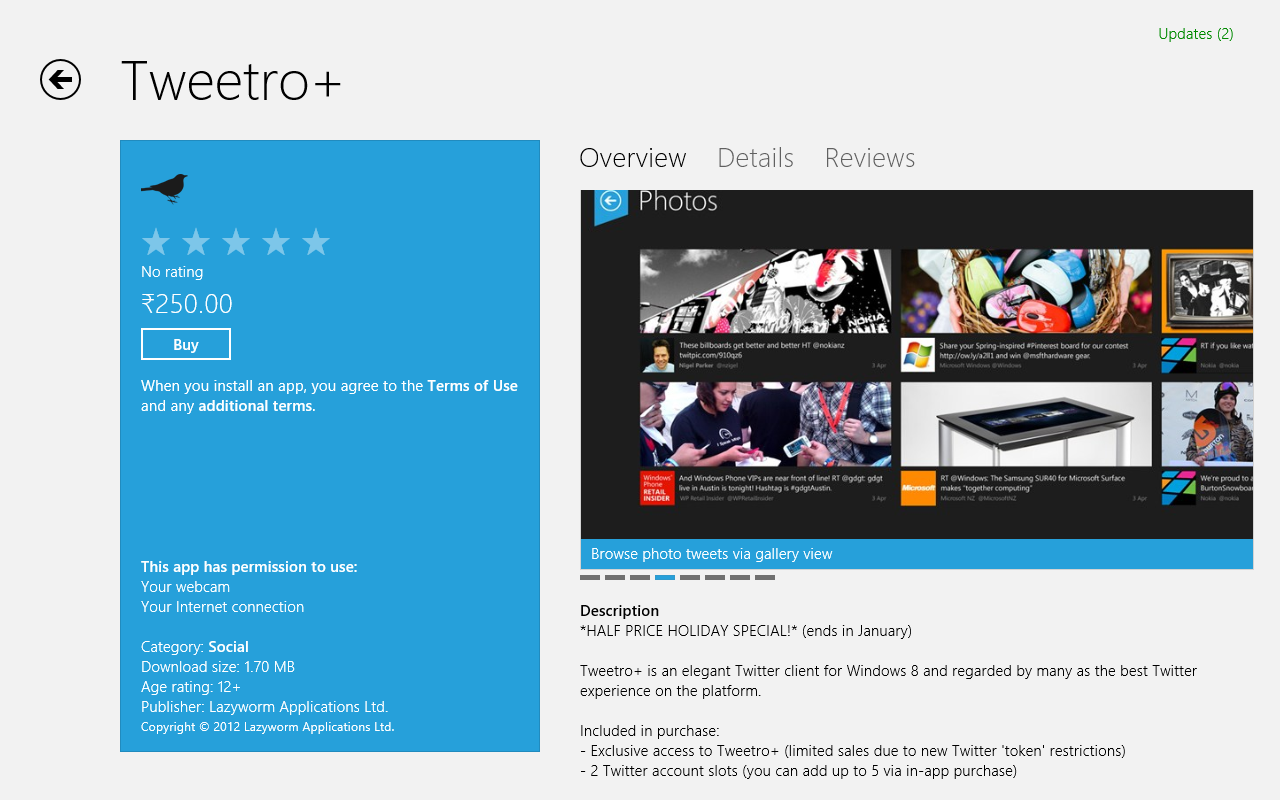The height and width of the screenshot is (800, 1280).
Task: Select the last screenshot indicator dash
Action: pos(765,577)
